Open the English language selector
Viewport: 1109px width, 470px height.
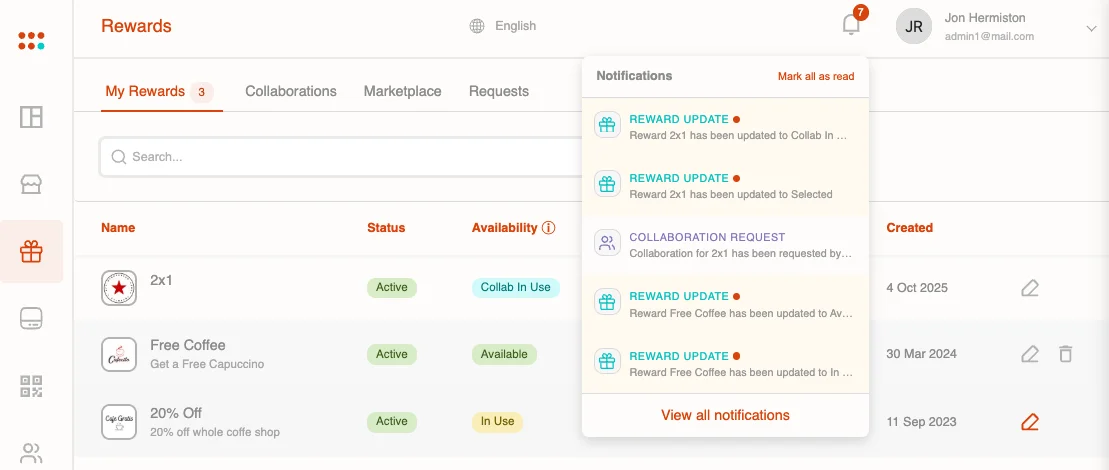[503, 26]
